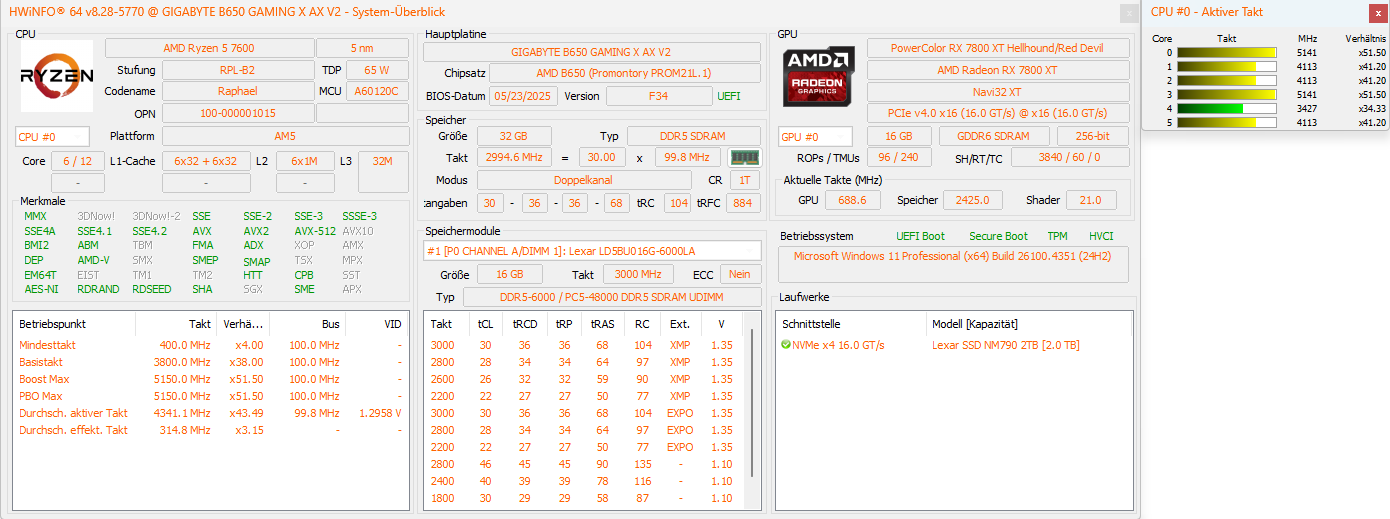
Task: Click the Modell [Kapazität] column header
Action: [x=1029, y=324]
